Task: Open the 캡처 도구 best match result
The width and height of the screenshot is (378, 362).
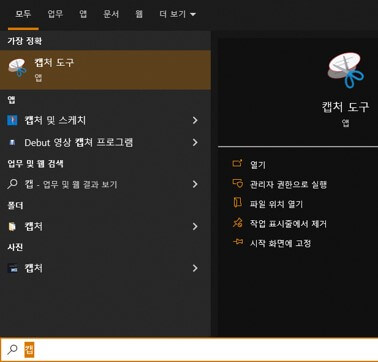Action: tap(105, 70)
